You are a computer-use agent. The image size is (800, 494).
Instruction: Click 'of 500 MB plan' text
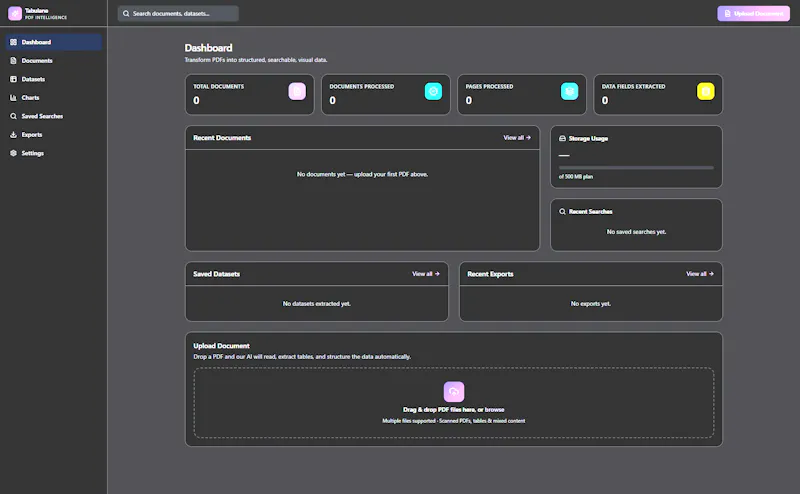pos(576,177)
